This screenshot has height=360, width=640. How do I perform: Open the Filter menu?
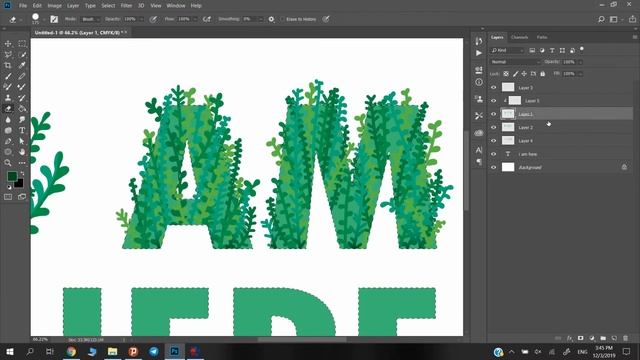click(126, 6)
